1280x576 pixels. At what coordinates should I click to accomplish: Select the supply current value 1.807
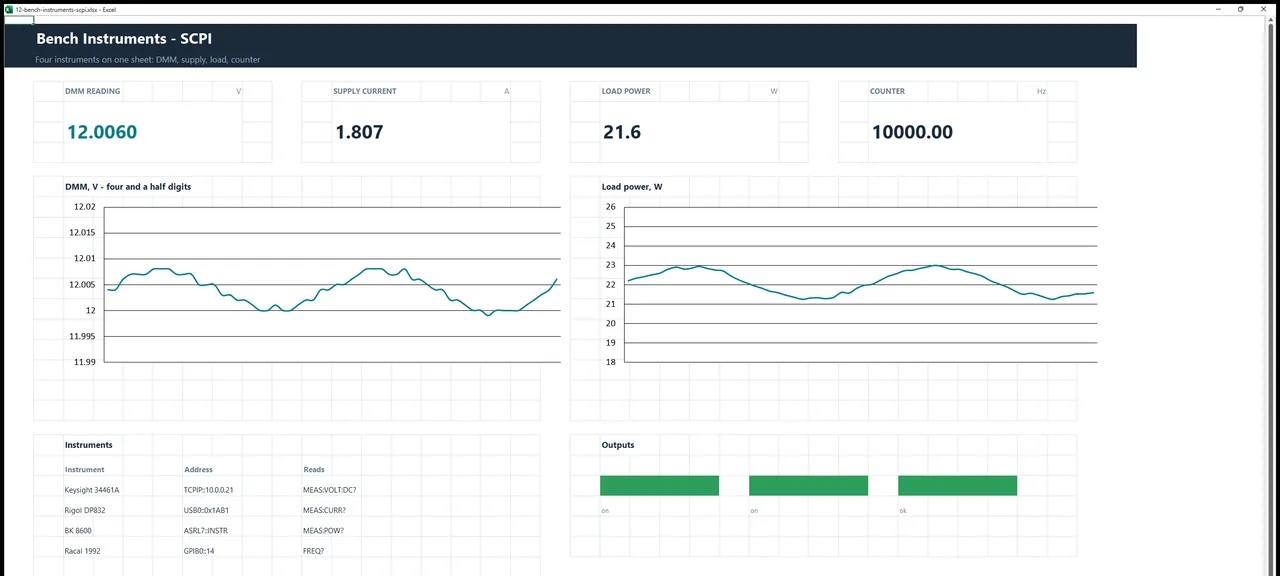pos(359,132)
